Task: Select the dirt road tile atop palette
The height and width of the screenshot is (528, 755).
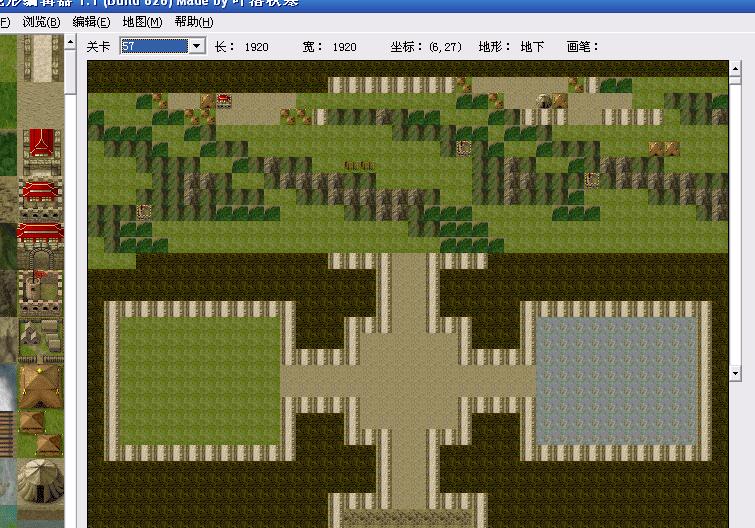Action: [40, 58]
